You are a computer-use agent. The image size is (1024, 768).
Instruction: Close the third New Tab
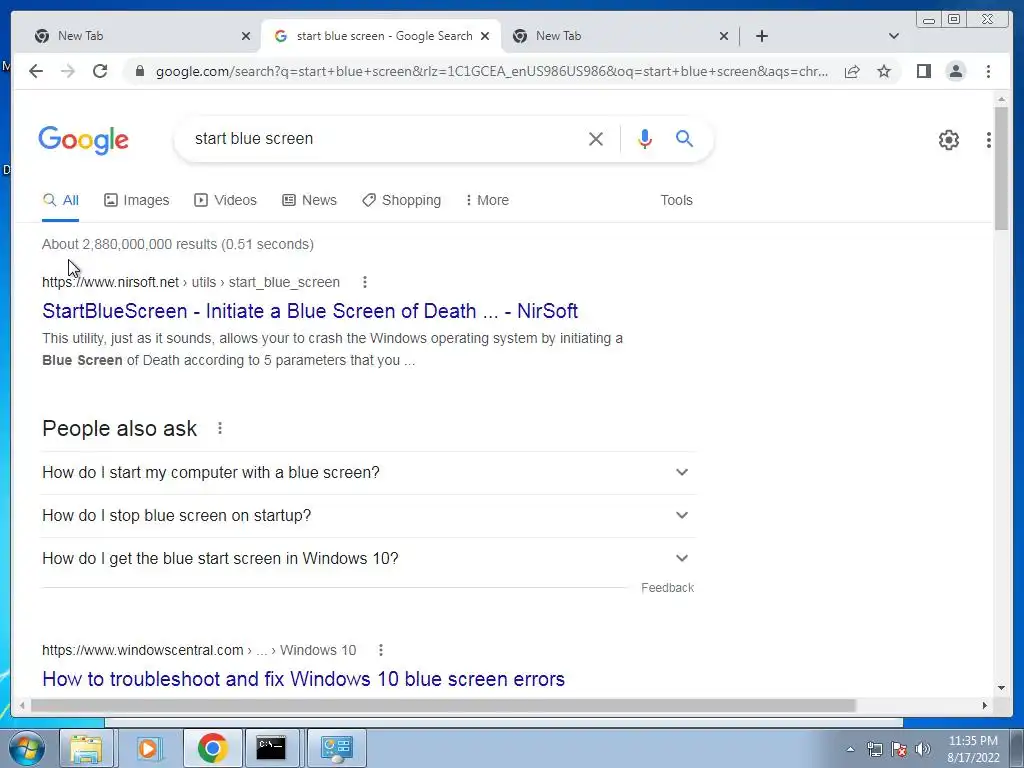[x=724, y=36]
